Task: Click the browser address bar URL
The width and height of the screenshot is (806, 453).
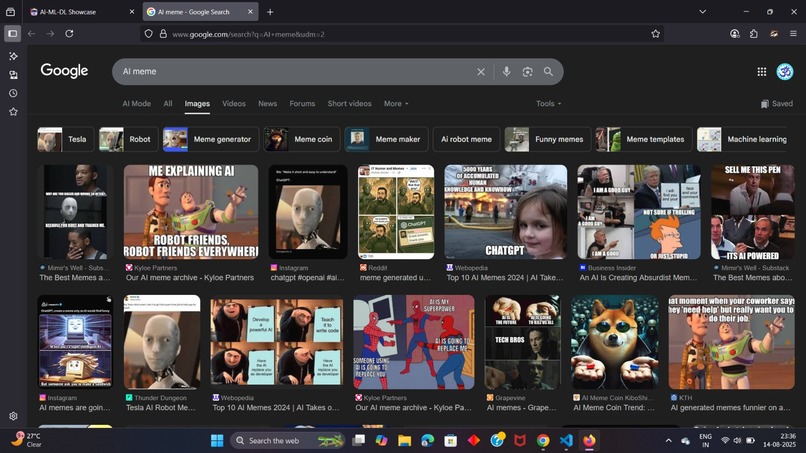Action: pyautogui.click(x=401, y=34)
